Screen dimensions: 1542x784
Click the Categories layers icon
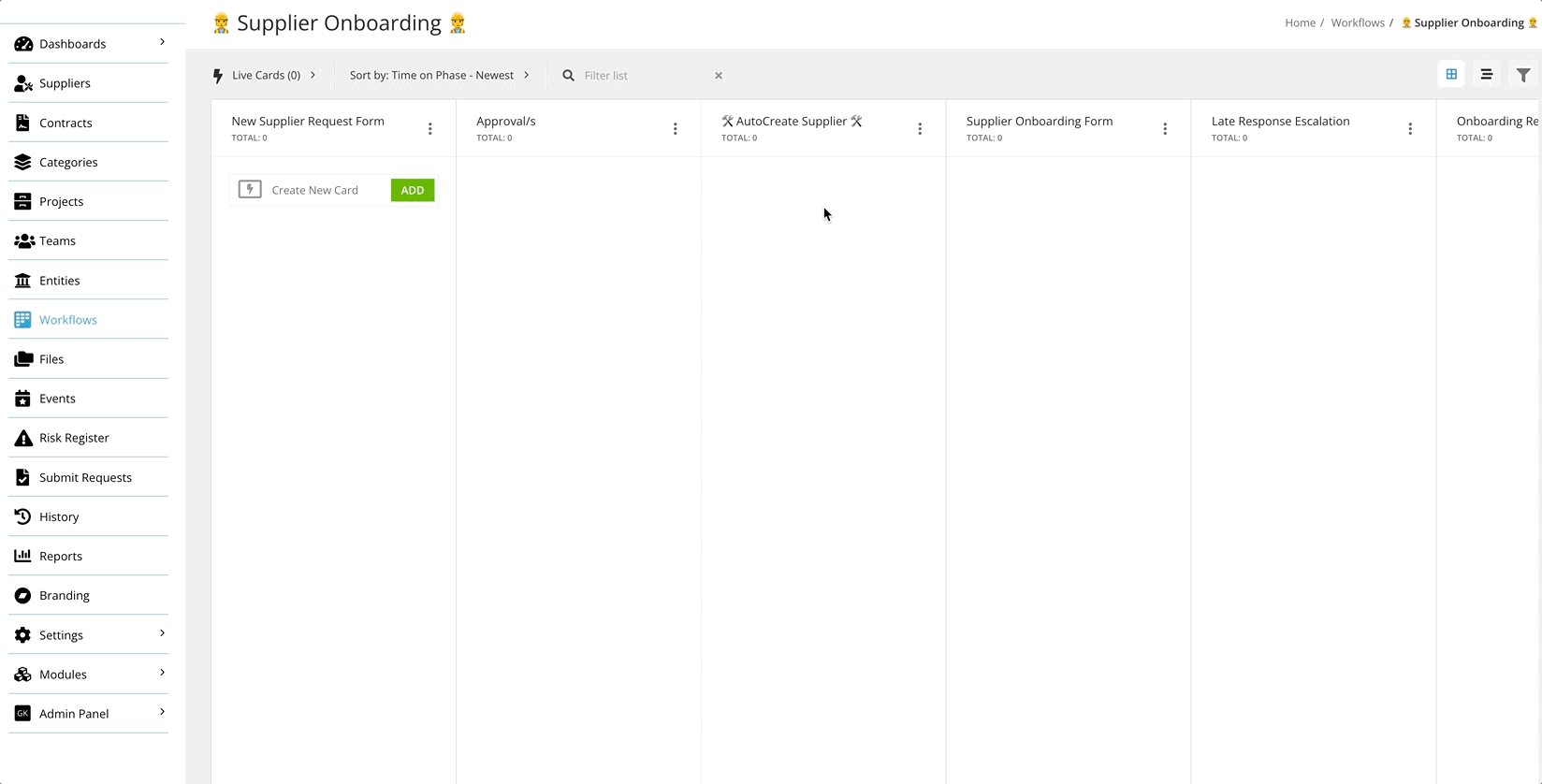coord(23,162)
